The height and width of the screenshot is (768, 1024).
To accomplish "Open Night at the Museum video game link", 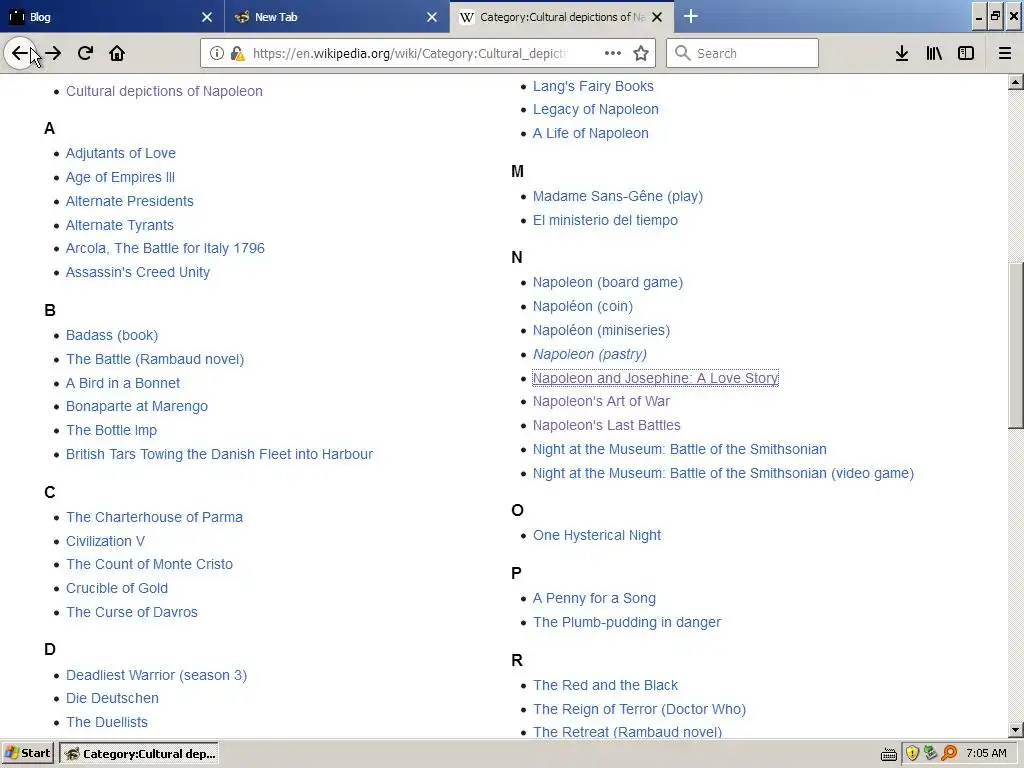I will pyautogui.click(x=724, y=473).
